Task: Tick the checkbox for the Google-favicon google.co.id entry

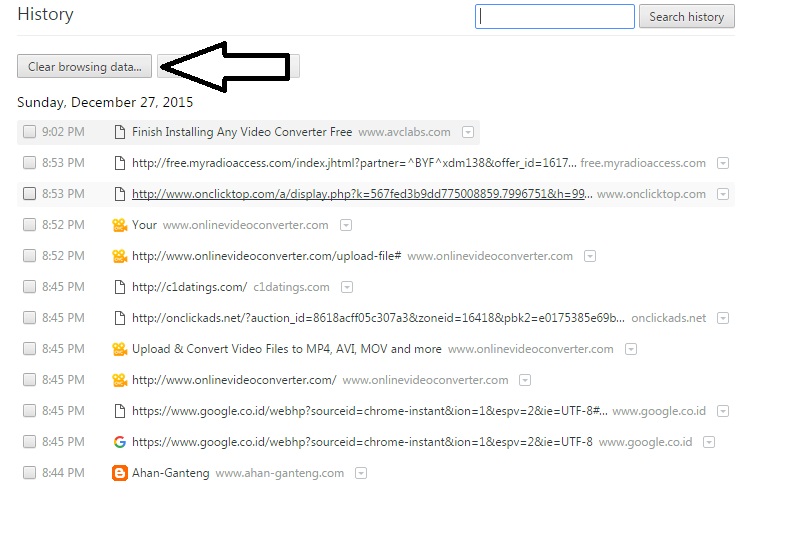Action: click(x=30, y=442)
